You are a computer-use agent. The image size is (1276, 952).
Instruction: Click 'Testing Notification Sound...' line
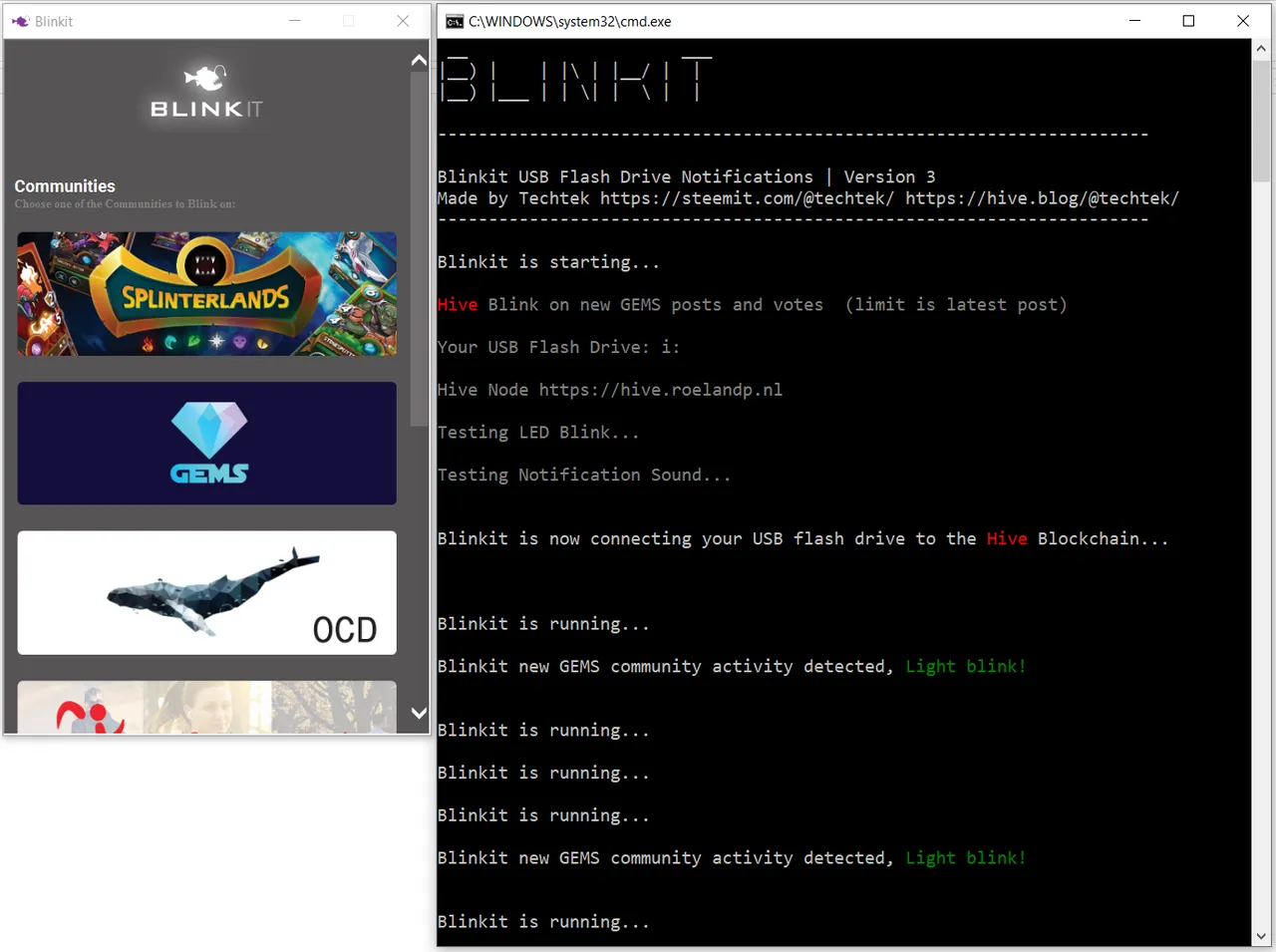click(584, 476)
